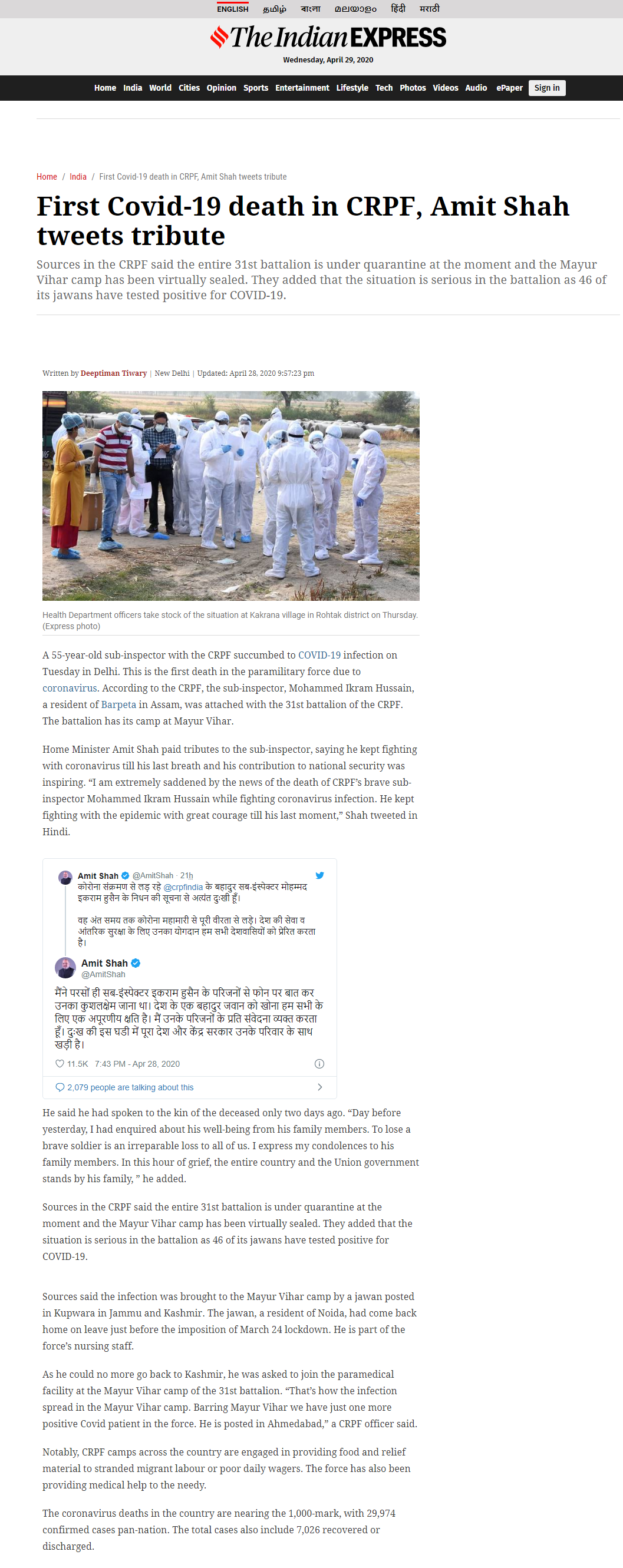Click the tweet info icon
The image size is (623, 1568).
coord(319,1063)
